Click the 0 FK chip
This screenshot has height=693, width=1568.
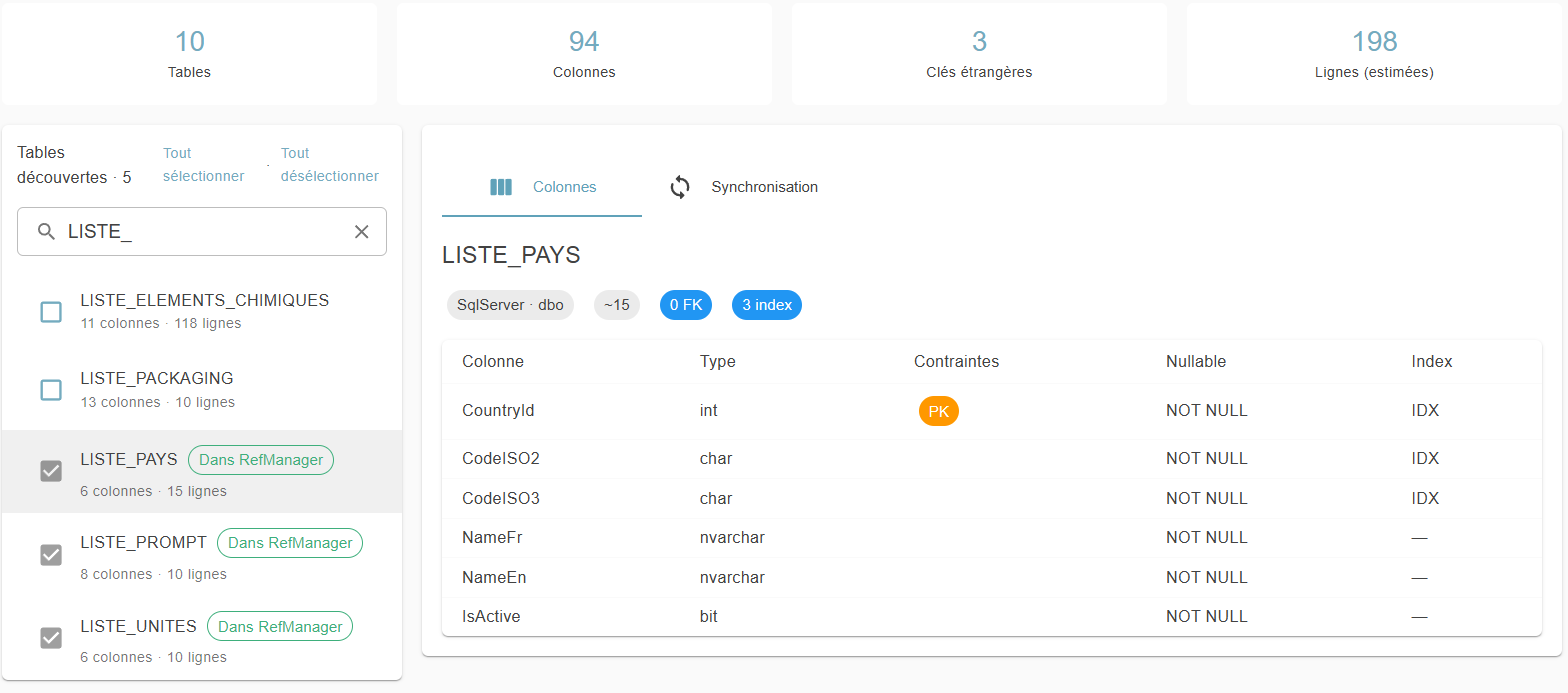point(686,305)
